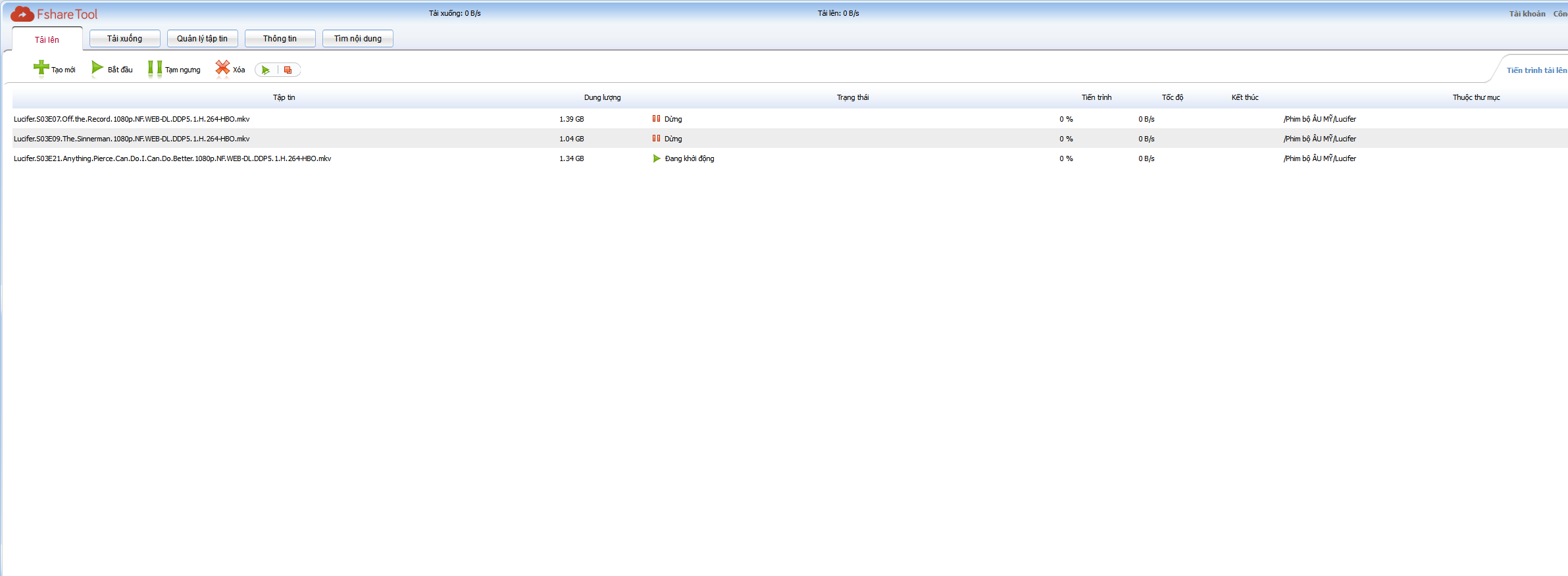Open the Quản lý tập tin tab

(202, 38)
